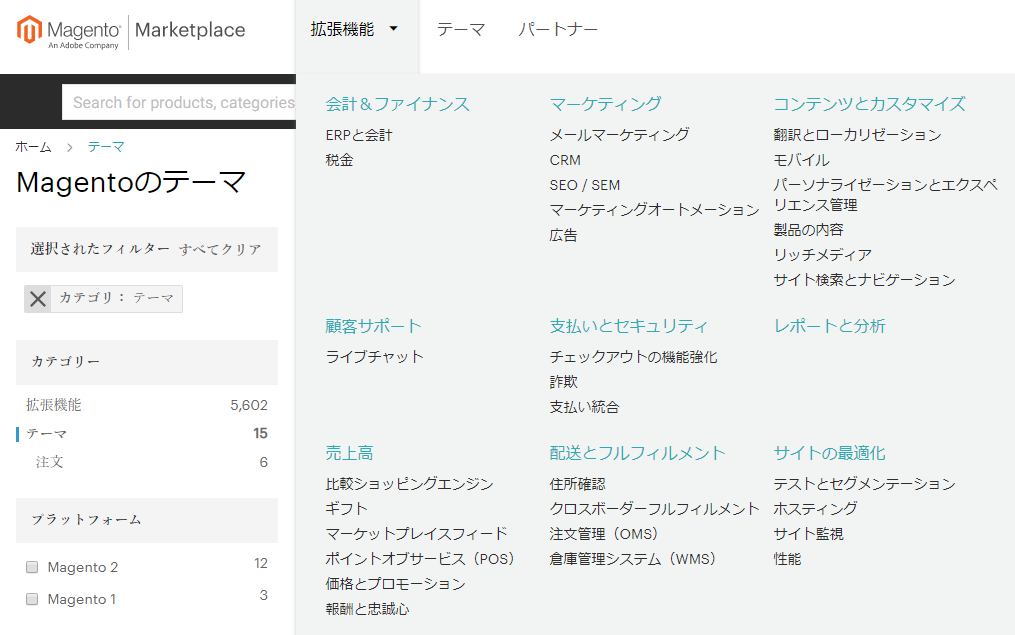Choose テストとセグメンテーション entry
This screenshot has height=635, width=1015.
tap(864, 484)
